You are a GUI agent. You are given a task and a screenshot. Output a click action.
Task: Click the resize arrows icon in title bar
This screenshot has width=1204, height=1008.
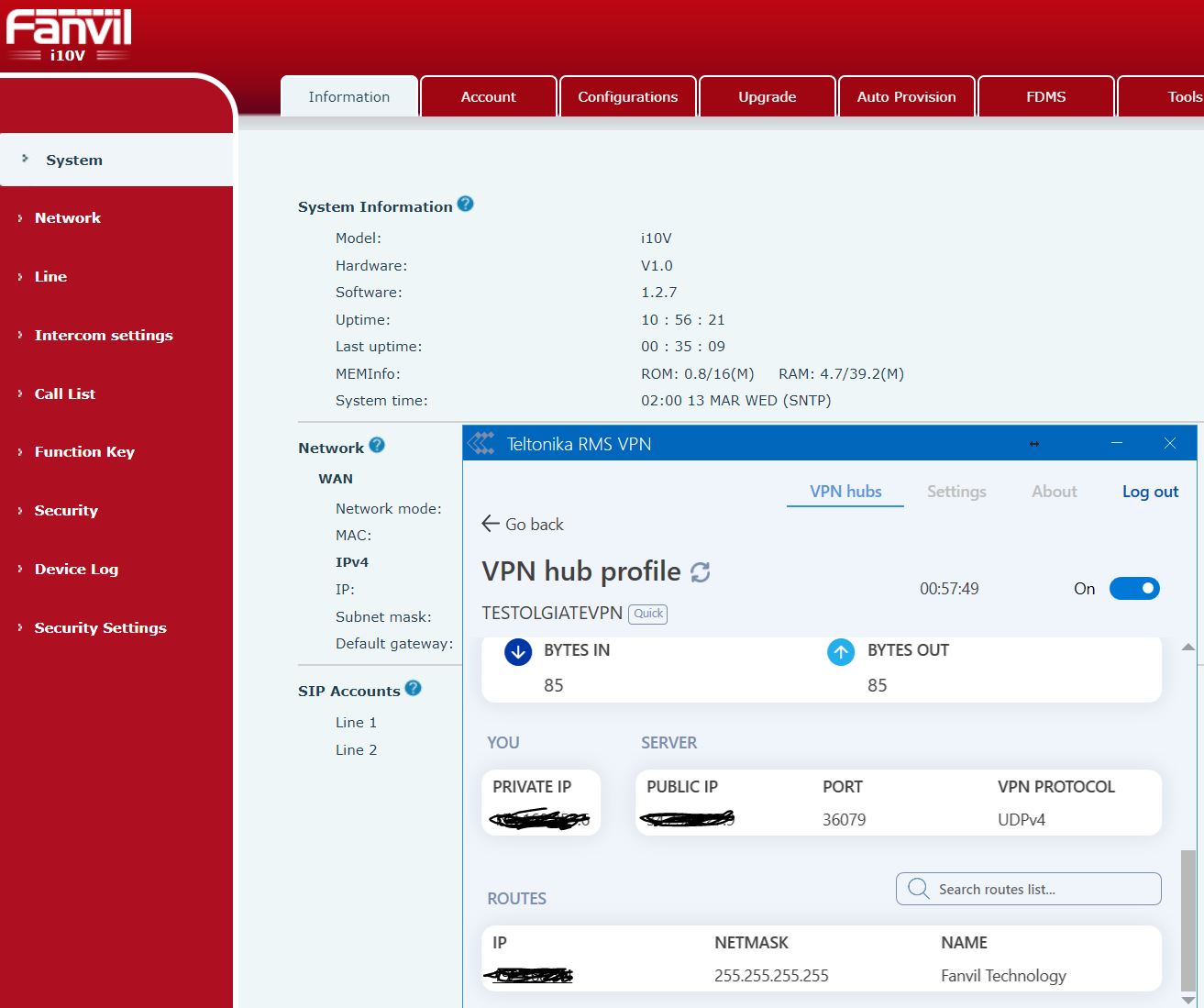tap(1034, 444)
